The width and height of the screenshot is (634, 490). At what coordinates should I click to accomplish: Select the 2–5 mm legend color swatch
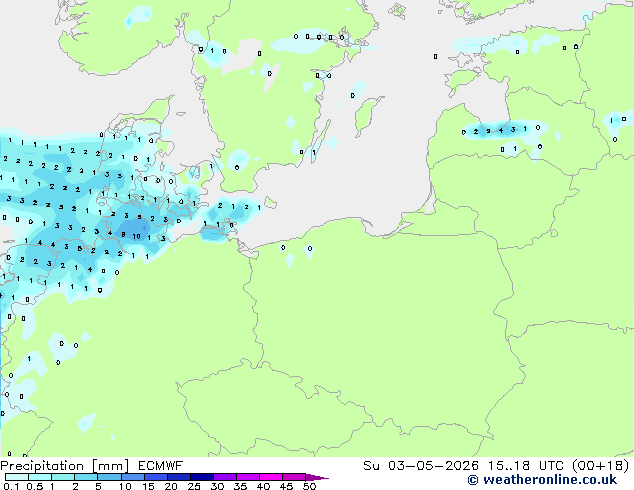click(86, 477)
